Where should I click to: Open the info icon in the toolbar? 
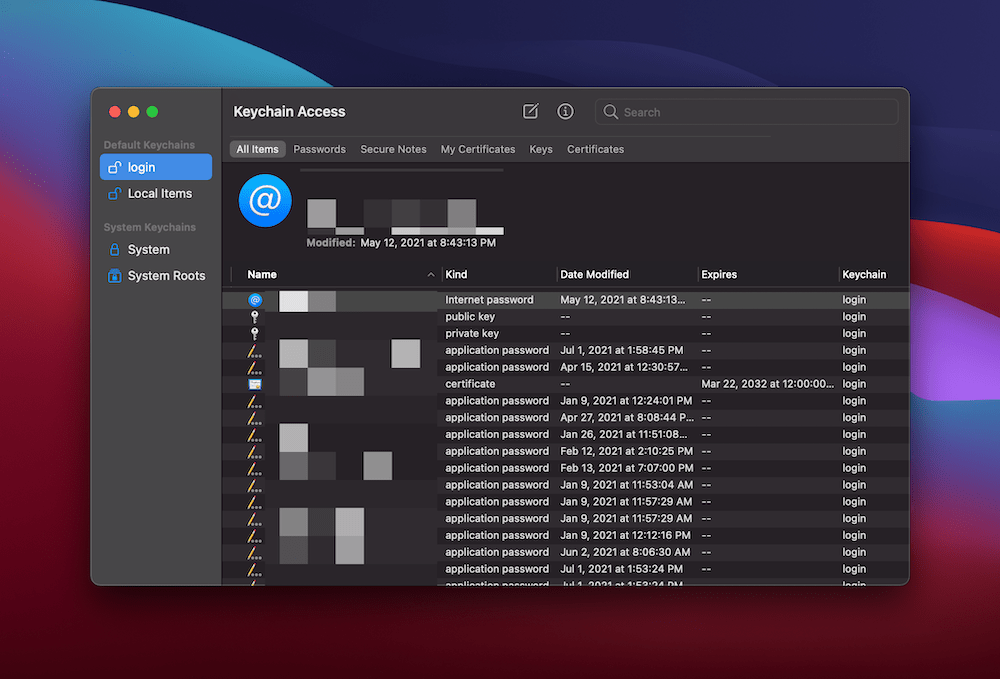565,111
